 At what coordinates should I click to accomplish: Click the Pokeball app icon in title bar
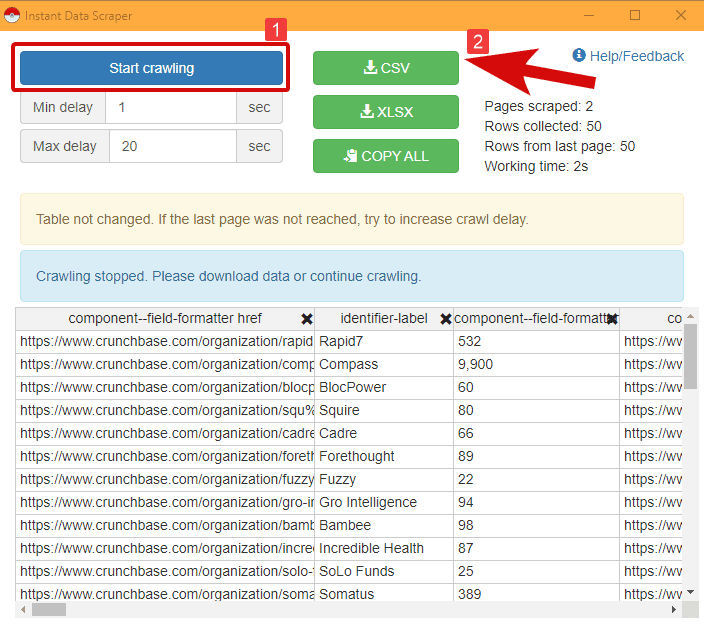(x=12, y=15)
